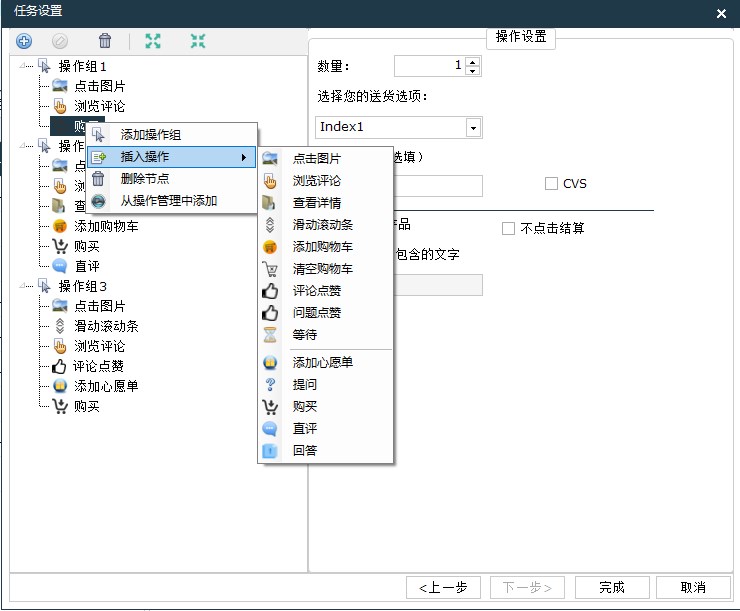
Task: Enable the CVS checkbox
Action: pyautogui.click(x=551, y=184)
